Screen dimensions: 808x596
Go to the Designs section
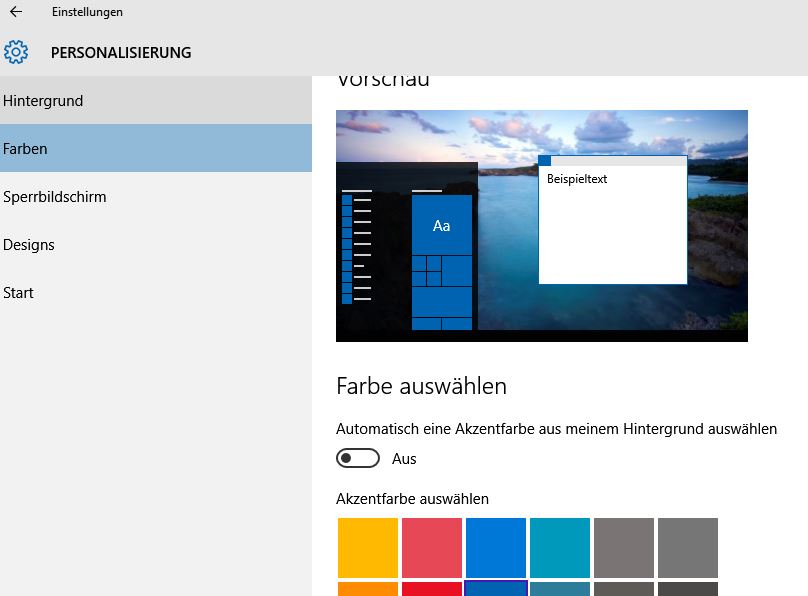tap(156, 244)
